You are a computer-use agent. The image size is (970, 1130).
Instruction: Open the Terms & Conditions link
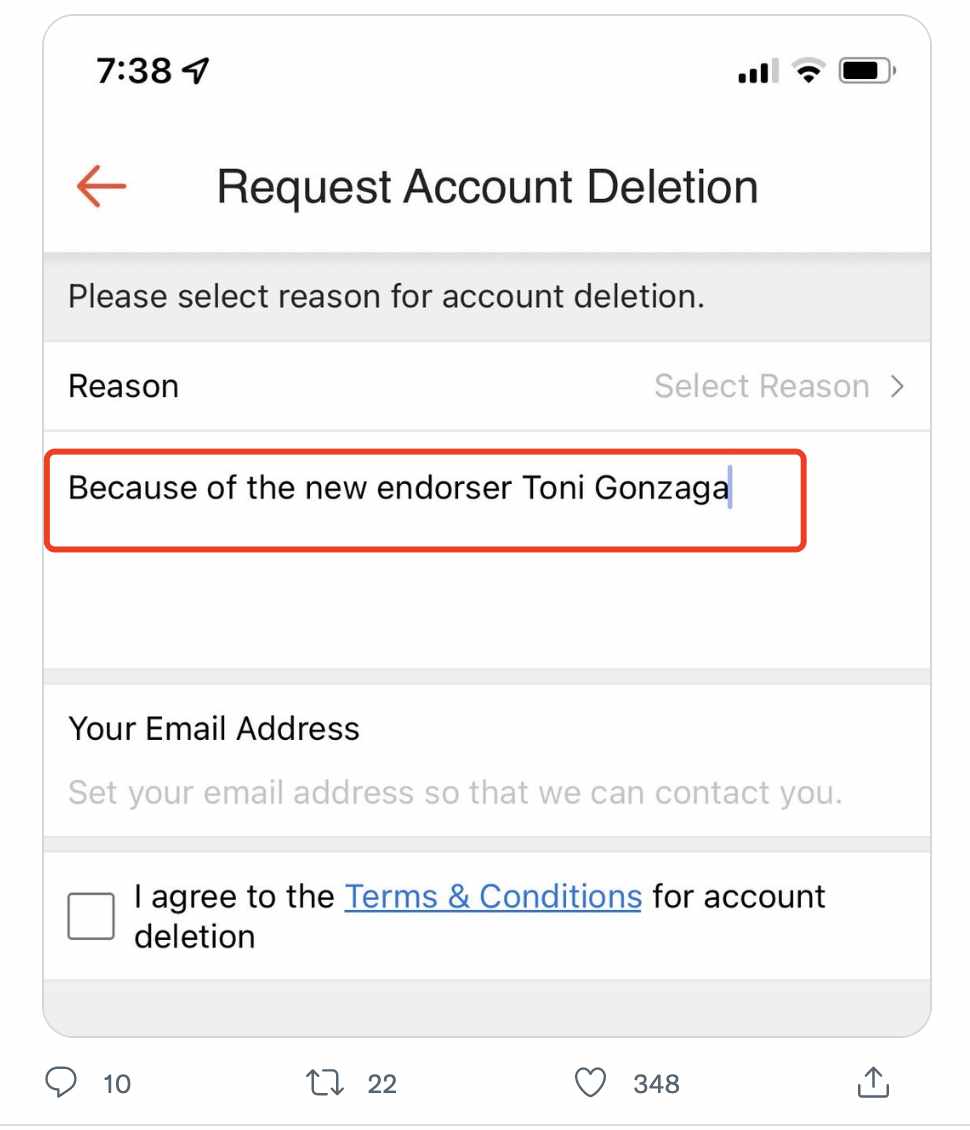click(493, 897)
